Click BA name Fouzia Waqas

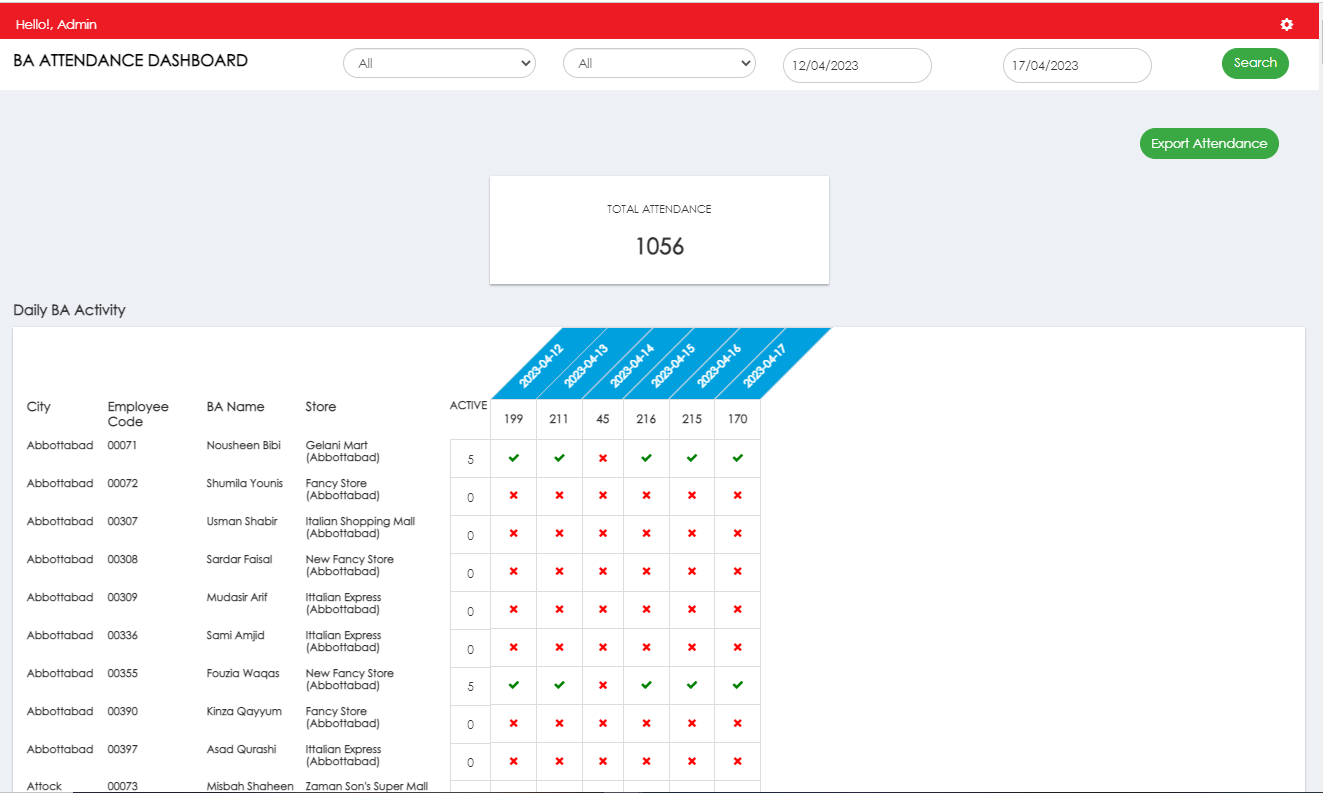243,674
